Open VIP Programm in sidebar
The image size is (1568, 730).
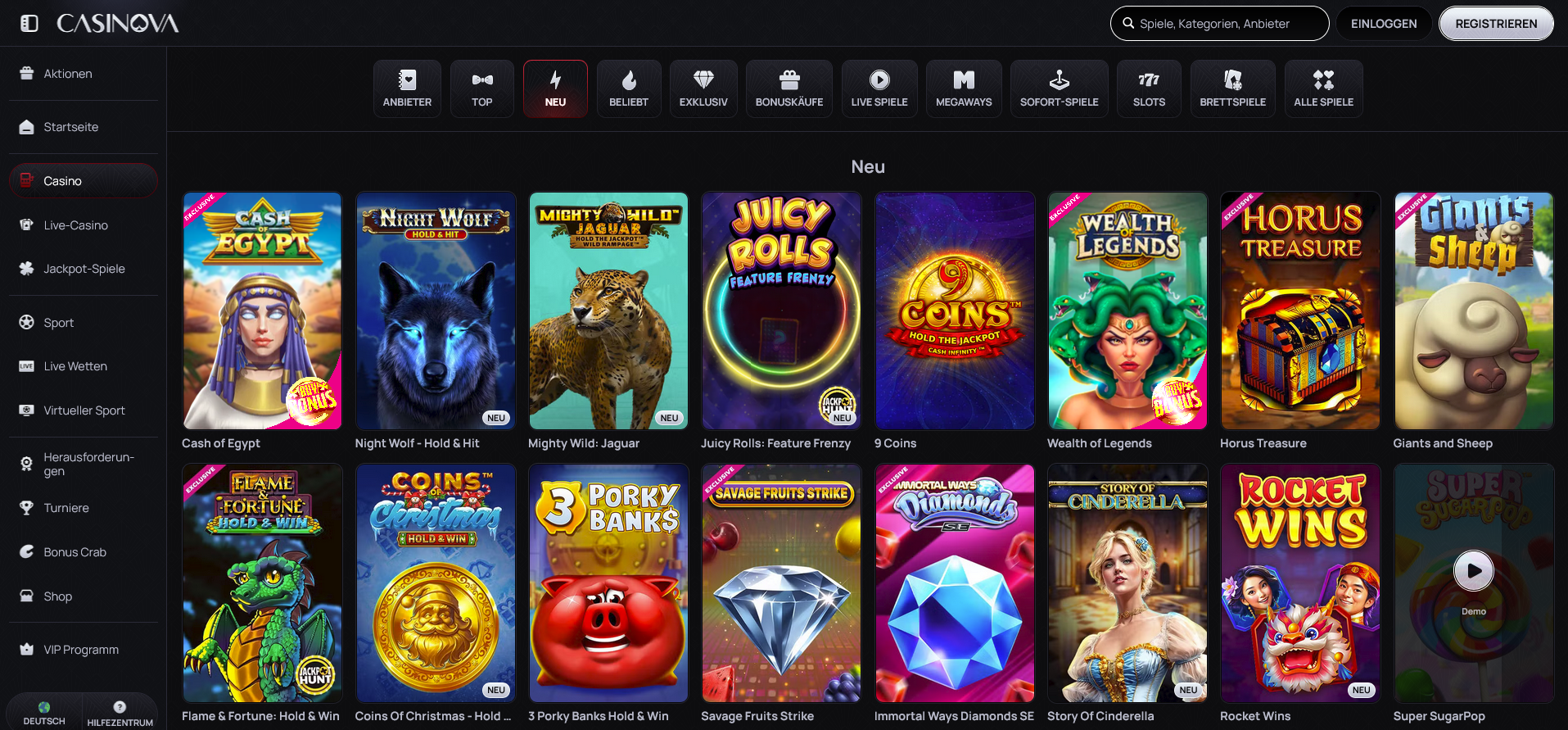pyautogui.click(x=84, y=650)
